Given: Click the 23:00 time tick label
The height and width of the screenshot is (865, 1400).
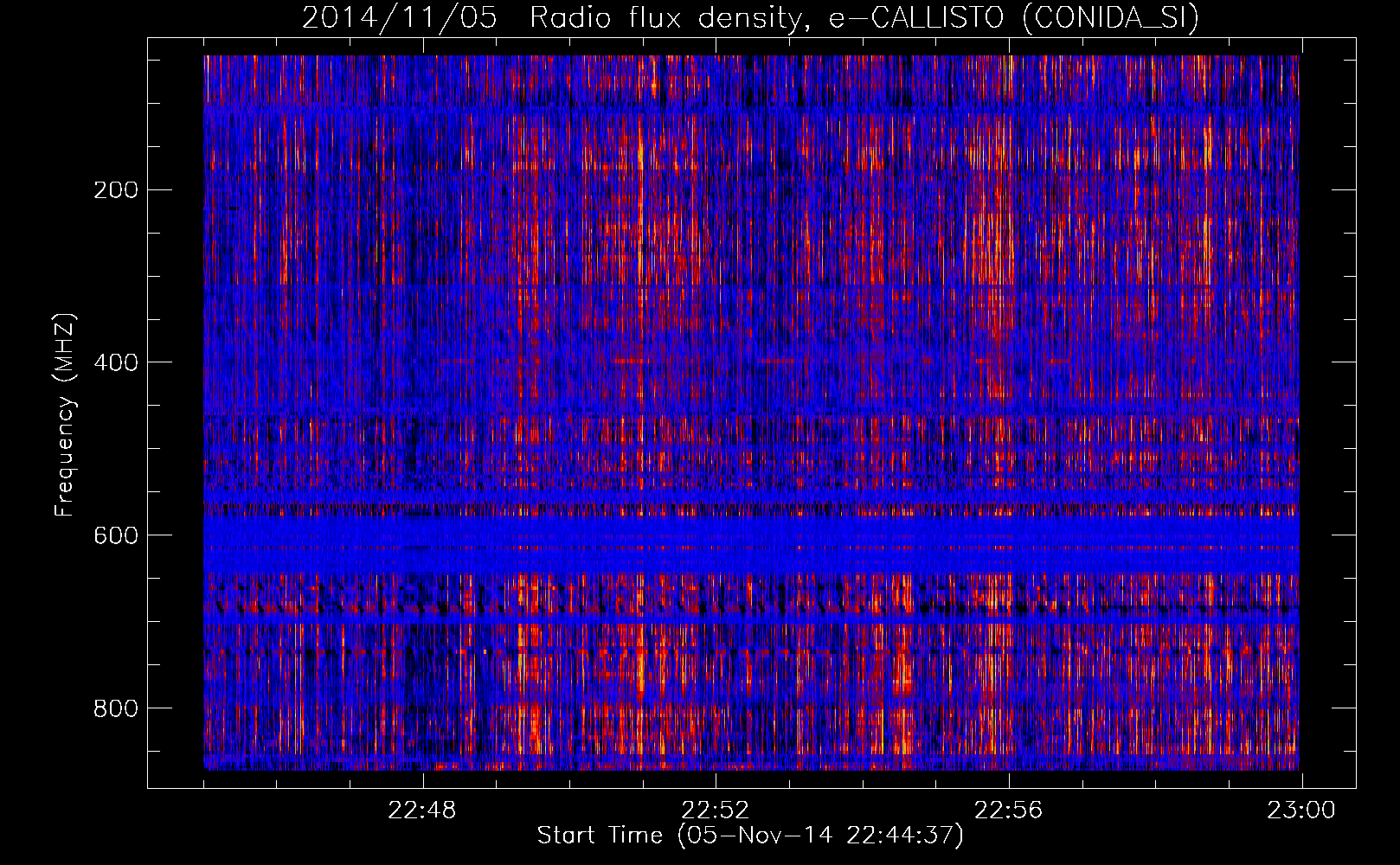Looking at the screenshot, I should 1301,811.
